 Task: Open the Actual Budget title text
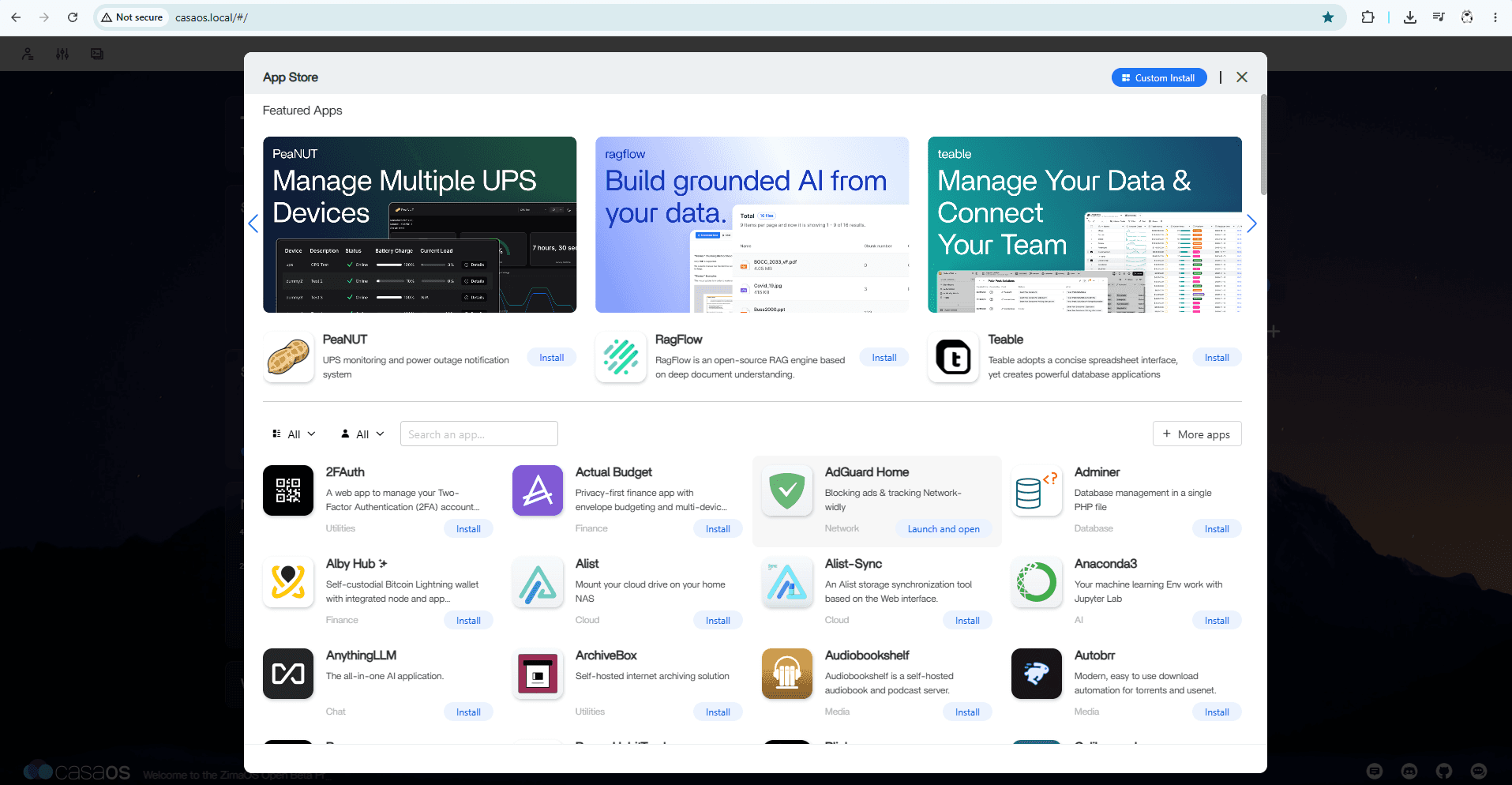pos(613,472)
